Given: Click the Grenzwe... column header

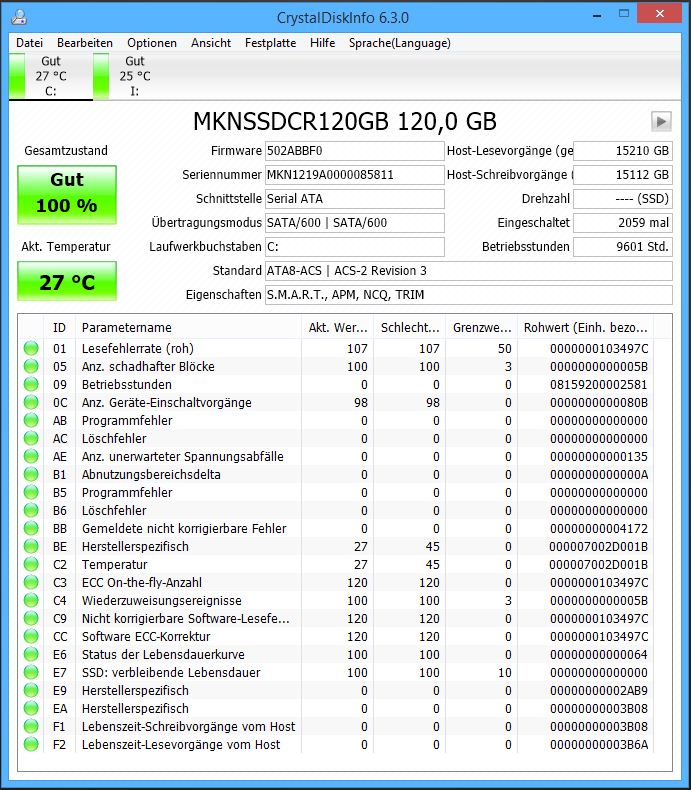Looking at the screenshot, I should pos(481,327).
